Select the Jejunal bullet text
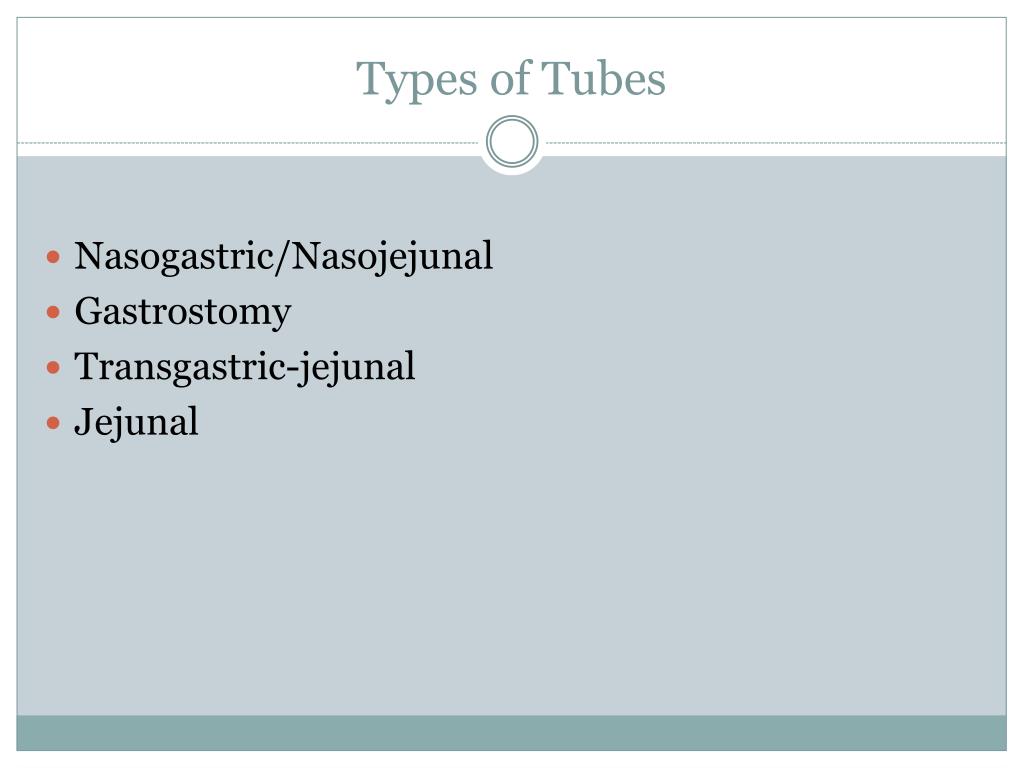Screen dimensions: 1024x768 tap(136, 423)
